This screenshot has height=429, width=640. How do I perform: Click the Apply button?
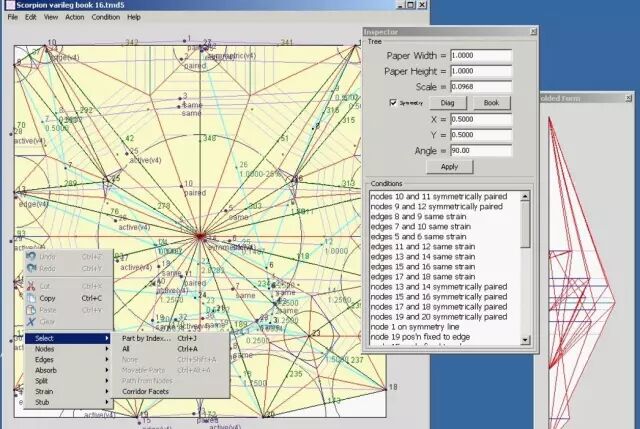click(x=449, y=167)
